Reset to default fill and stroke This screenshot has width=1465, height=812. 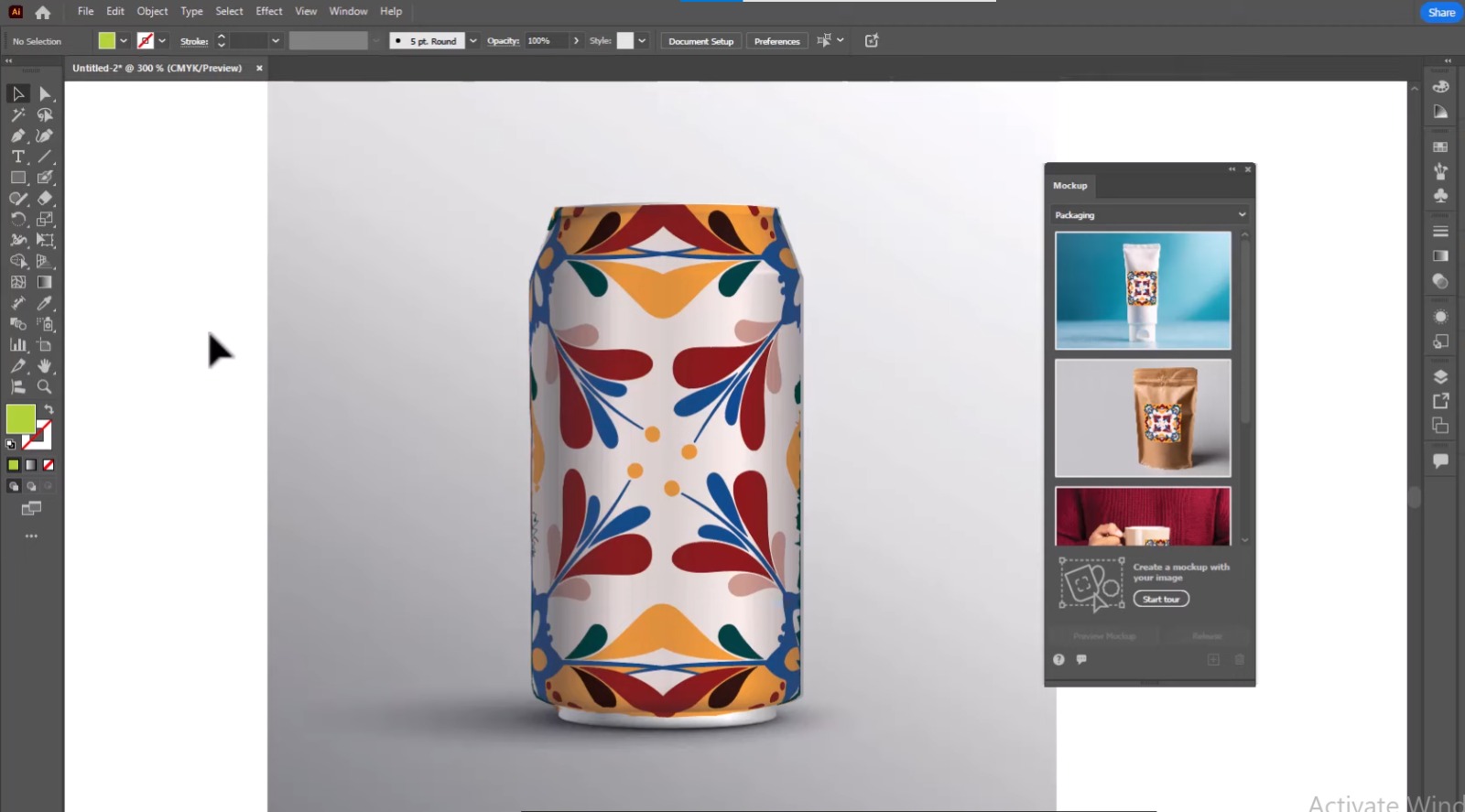(11, 444)
